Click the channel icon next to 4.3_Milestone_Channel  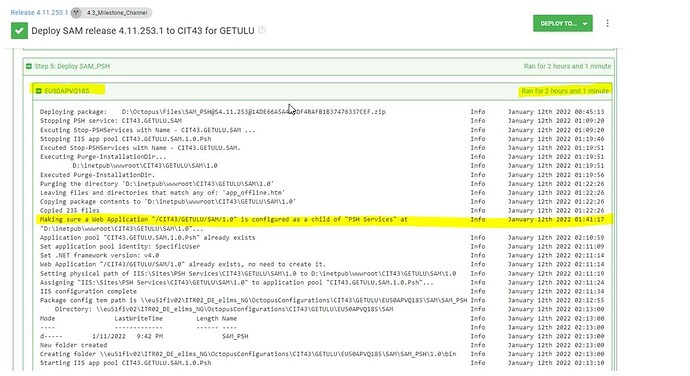(76, 12)
